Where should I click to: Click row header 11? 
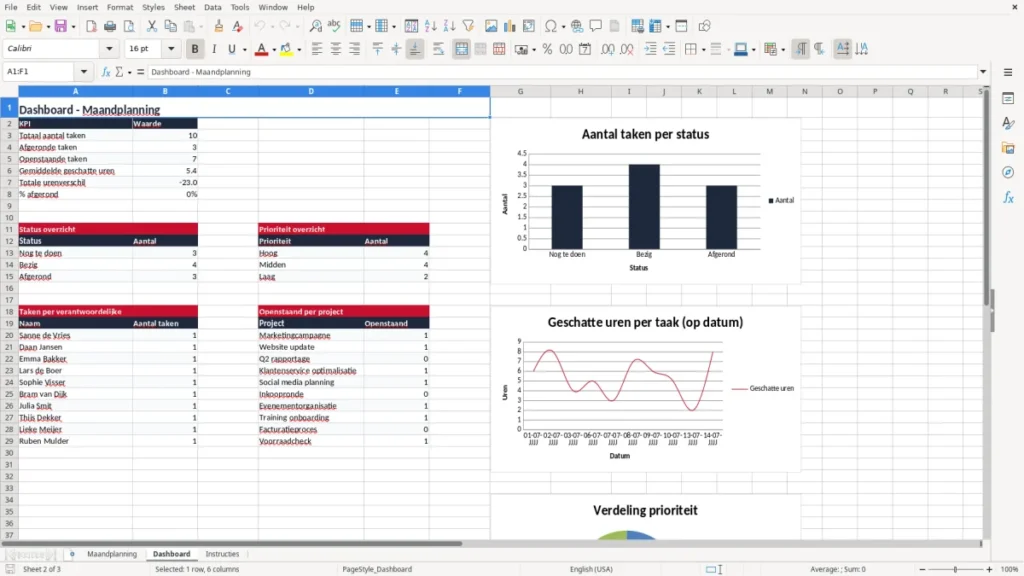tap(9, 229)
